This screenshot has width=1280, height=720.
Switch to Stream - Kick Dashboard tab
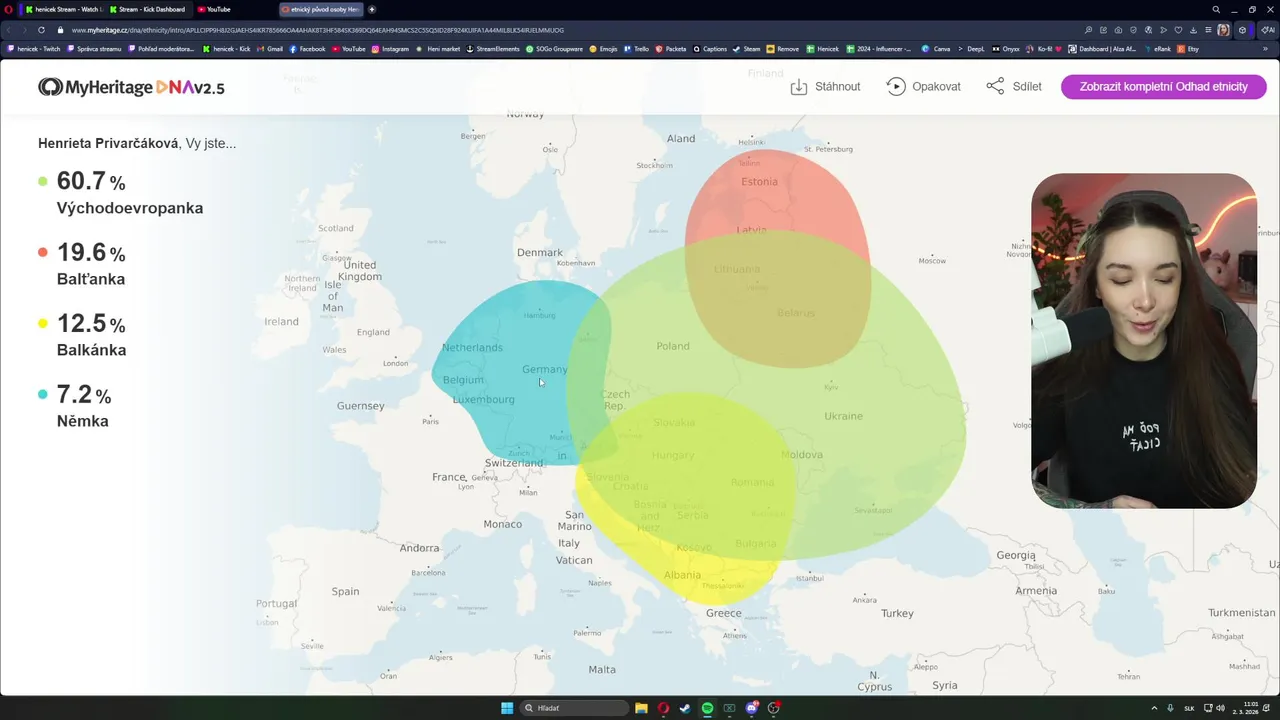(x=148, y=9)
